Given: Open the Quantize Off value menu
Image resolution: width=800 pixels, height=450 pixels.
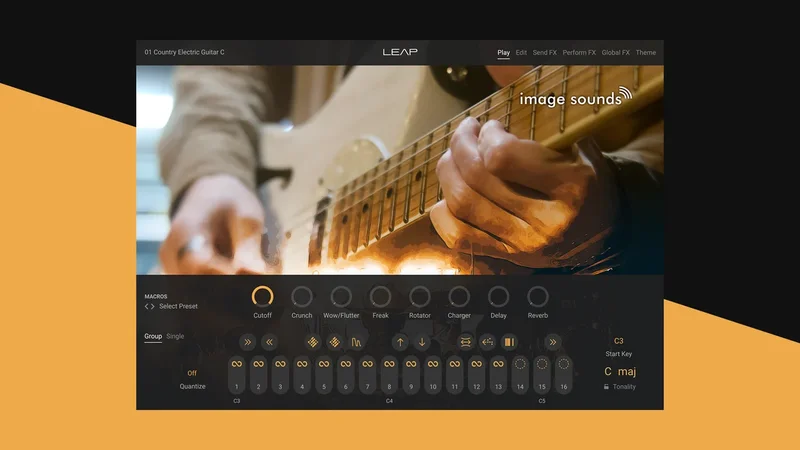Looking at the screenshot, I should [x=192, y=373].
